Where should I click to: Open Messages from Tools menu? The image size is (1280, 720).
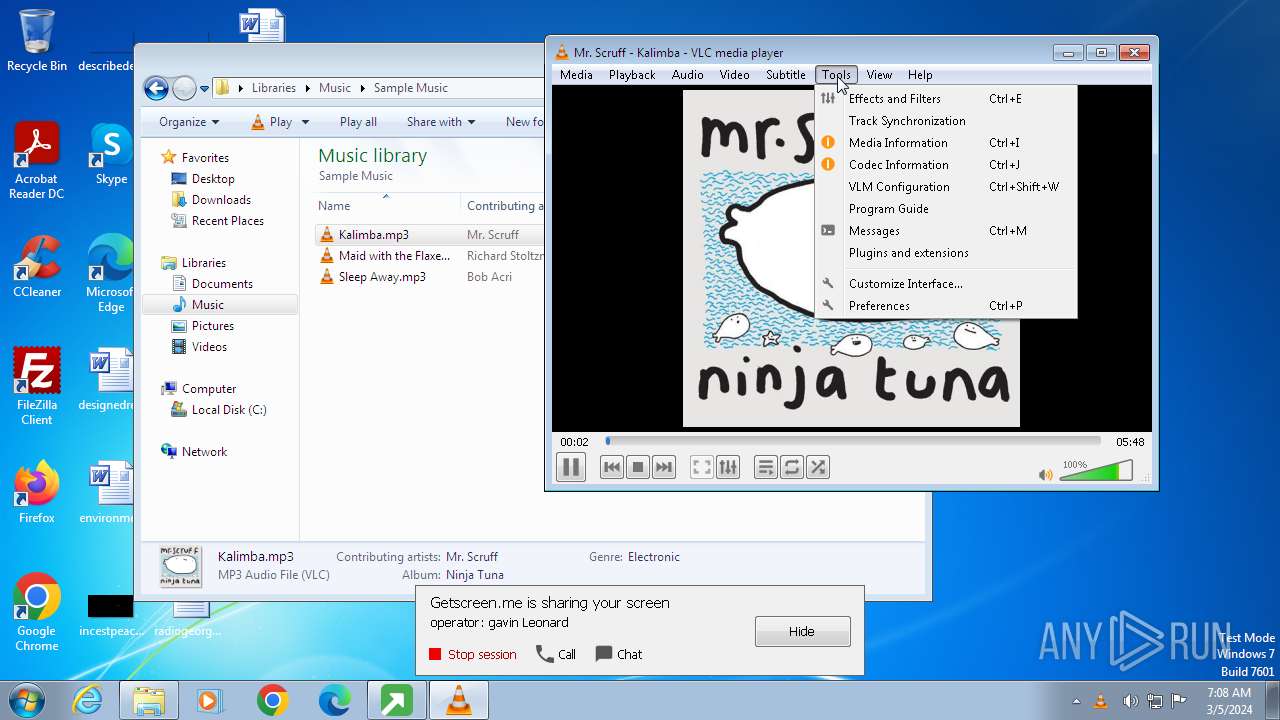pos(946,231)
